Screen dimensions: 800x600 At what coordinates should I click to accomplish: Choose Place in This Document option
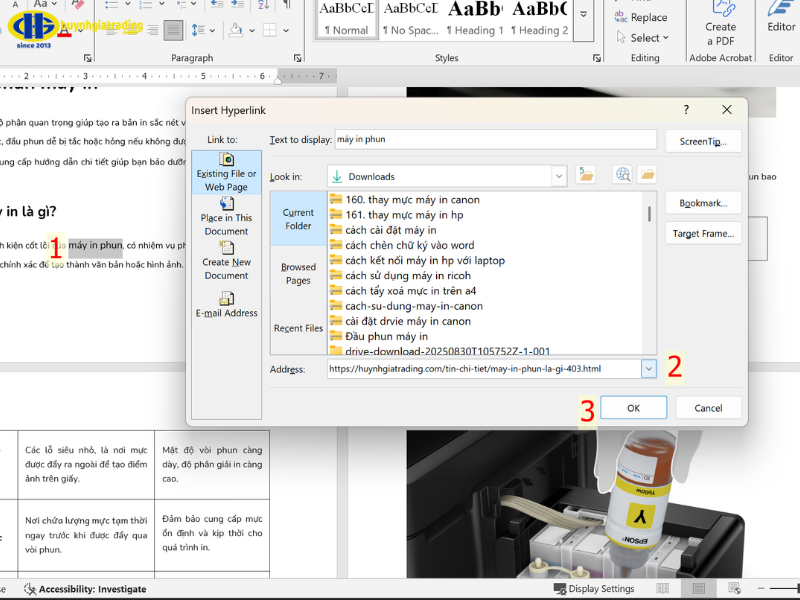[x=227, y=216]
